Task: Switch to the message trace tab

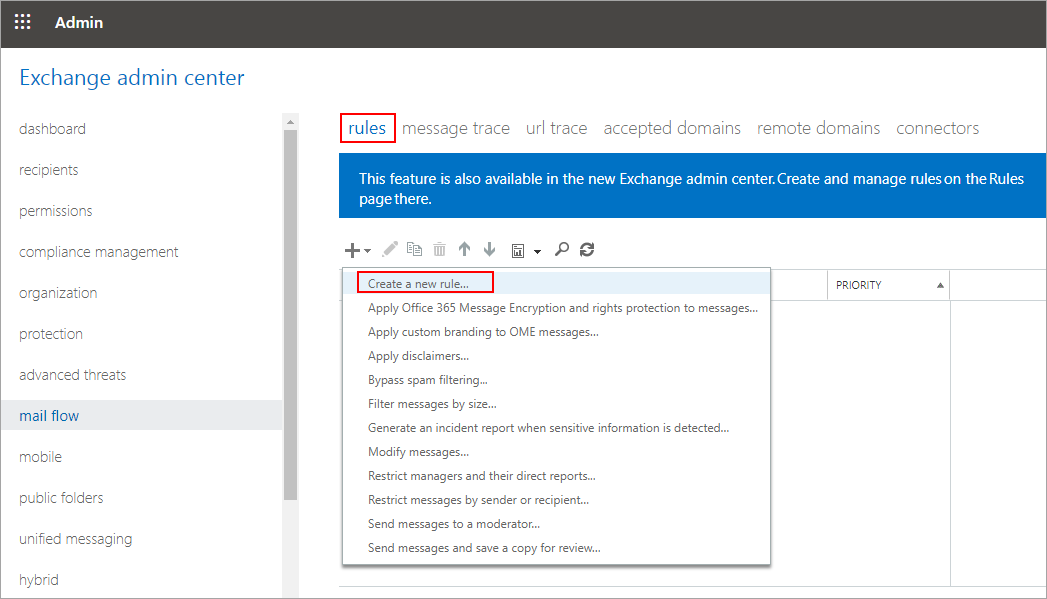Action: [x=455, y=128]
